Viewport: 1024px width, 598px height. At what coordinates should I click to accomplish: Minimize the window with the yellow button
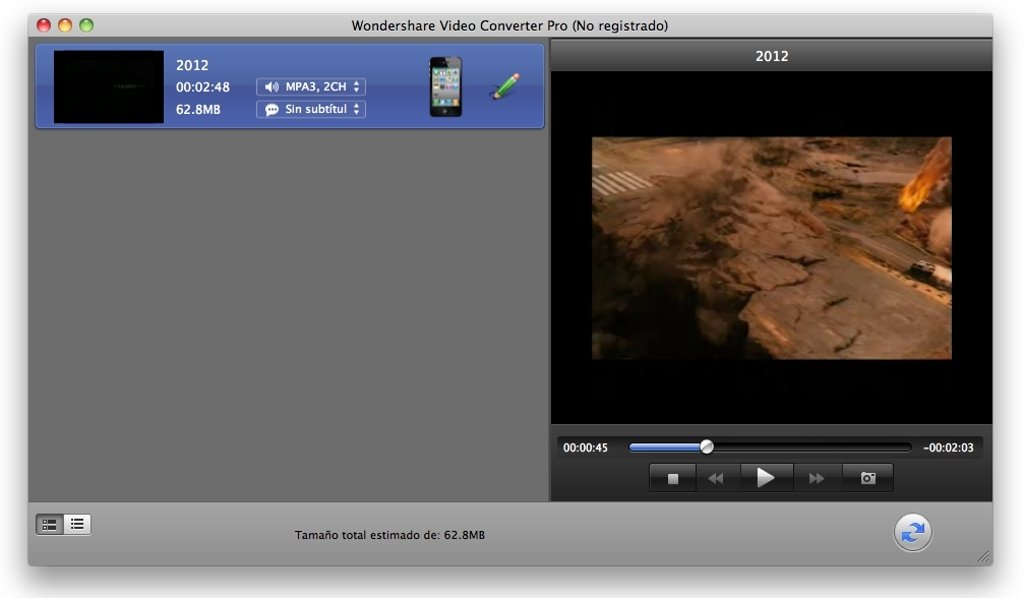(65, 25)
